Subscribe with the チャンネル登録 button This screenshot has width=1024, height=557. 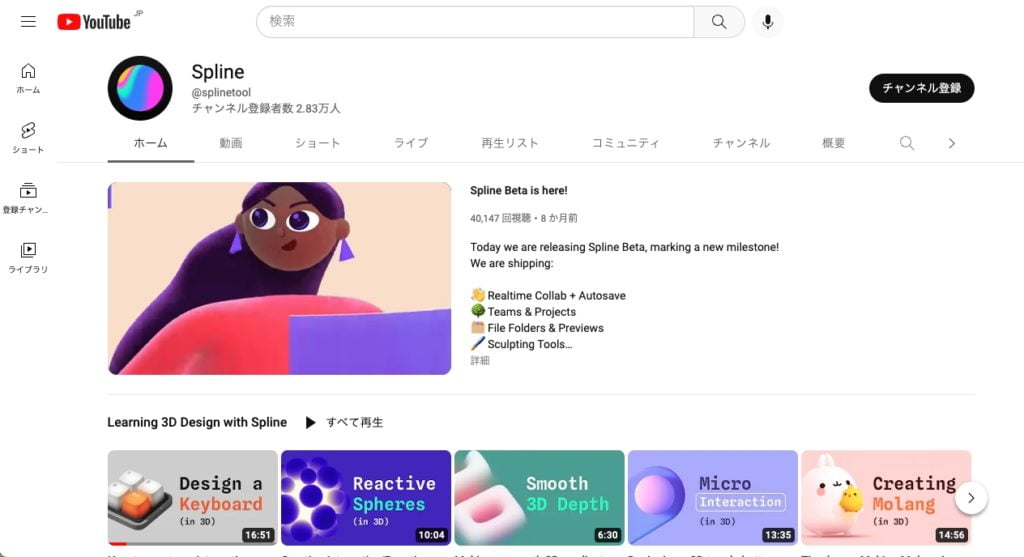[921, 88]
